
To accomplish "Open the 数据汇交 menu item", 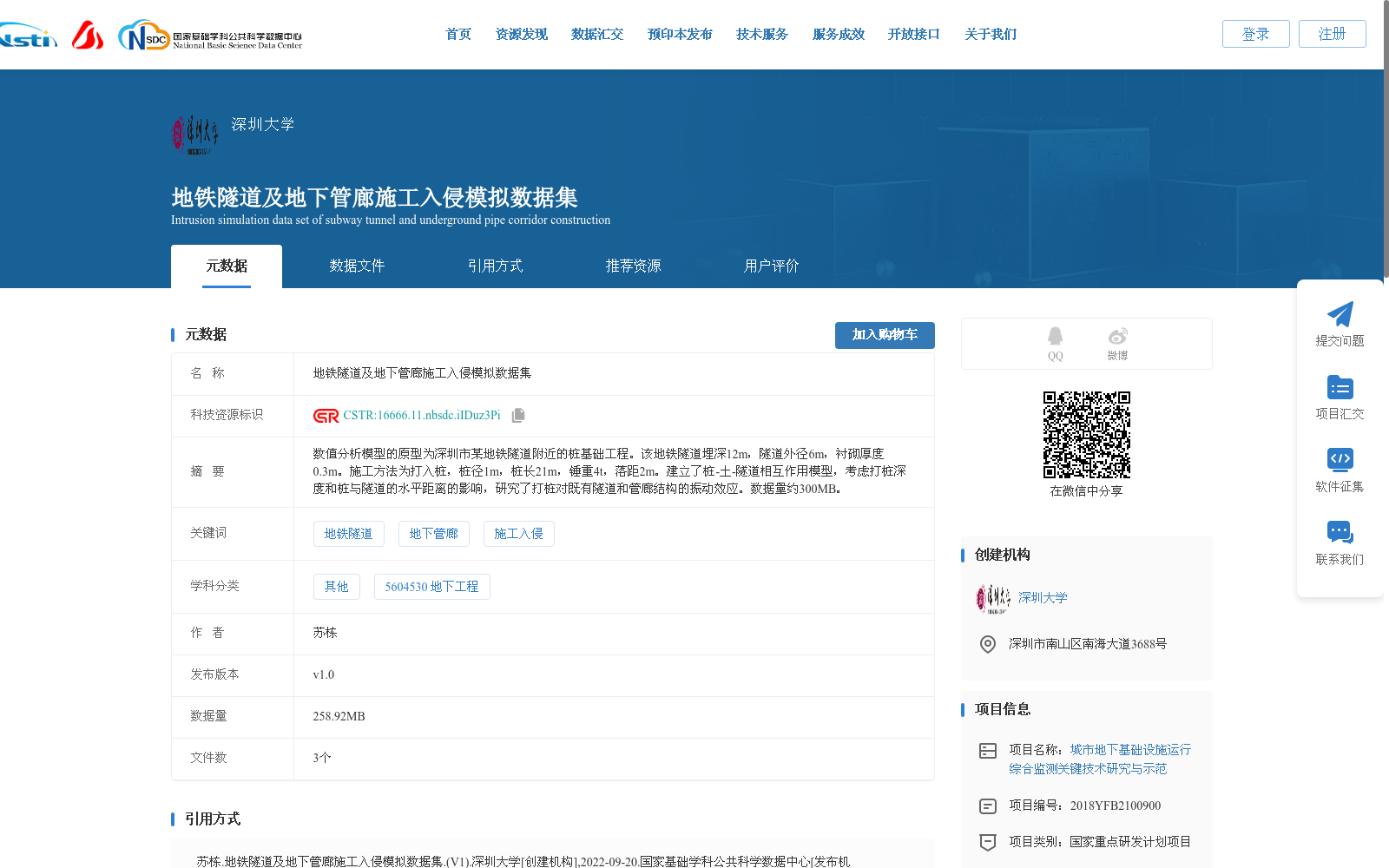I will [597, 35].
